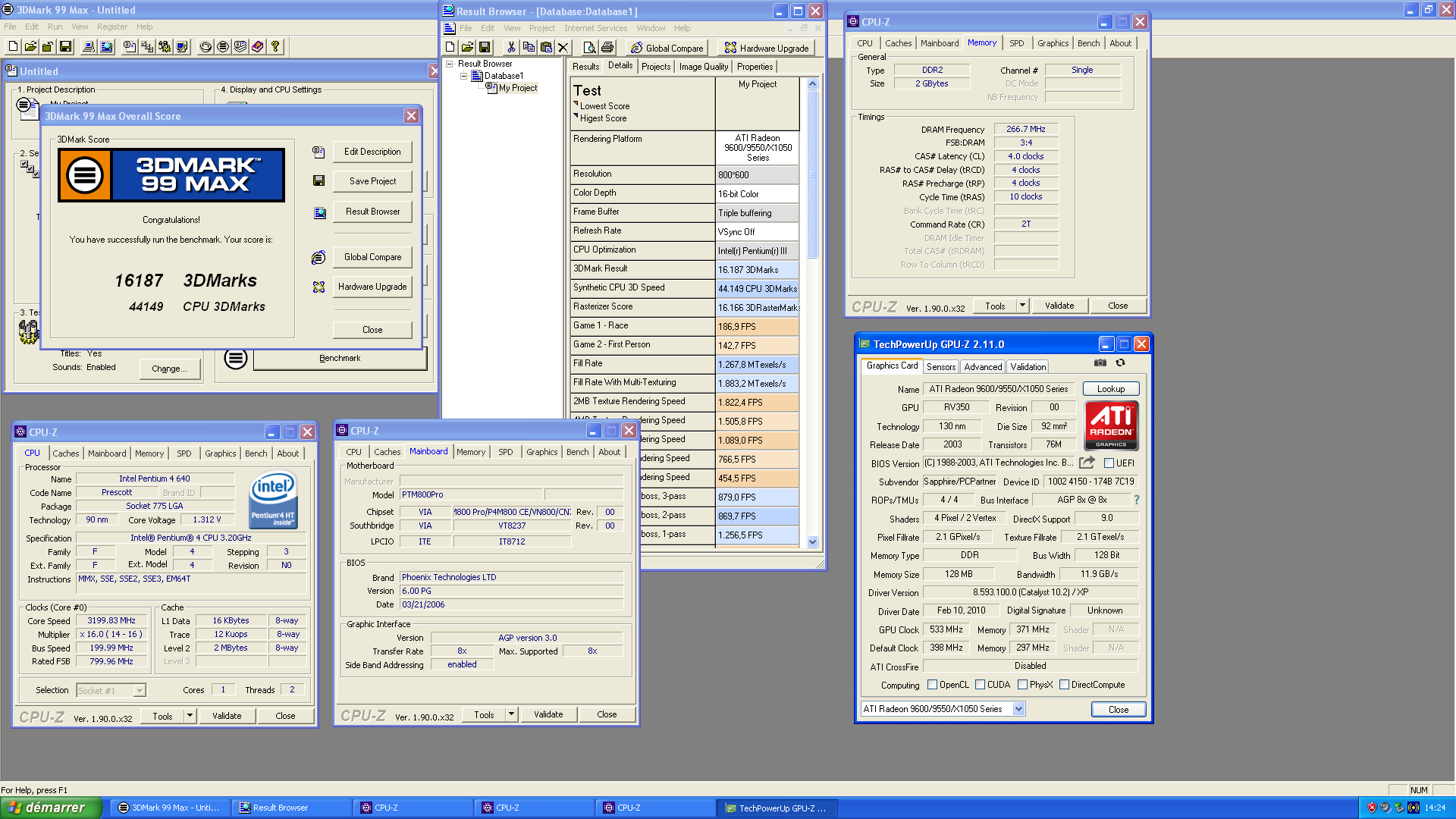Click the system info computer icon in 3DMark toolbar
Viewport: 1456px width, 819px height.
coord(89,46)
